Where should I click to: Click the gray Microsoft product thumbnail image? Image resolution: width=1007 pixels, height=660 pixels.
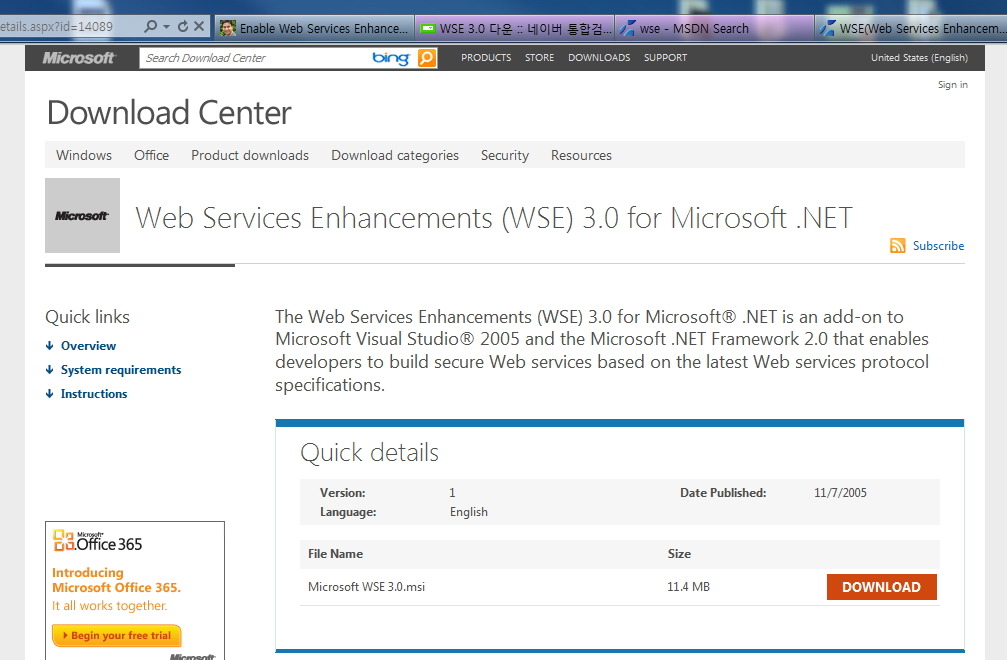click(x=82, y=215)
